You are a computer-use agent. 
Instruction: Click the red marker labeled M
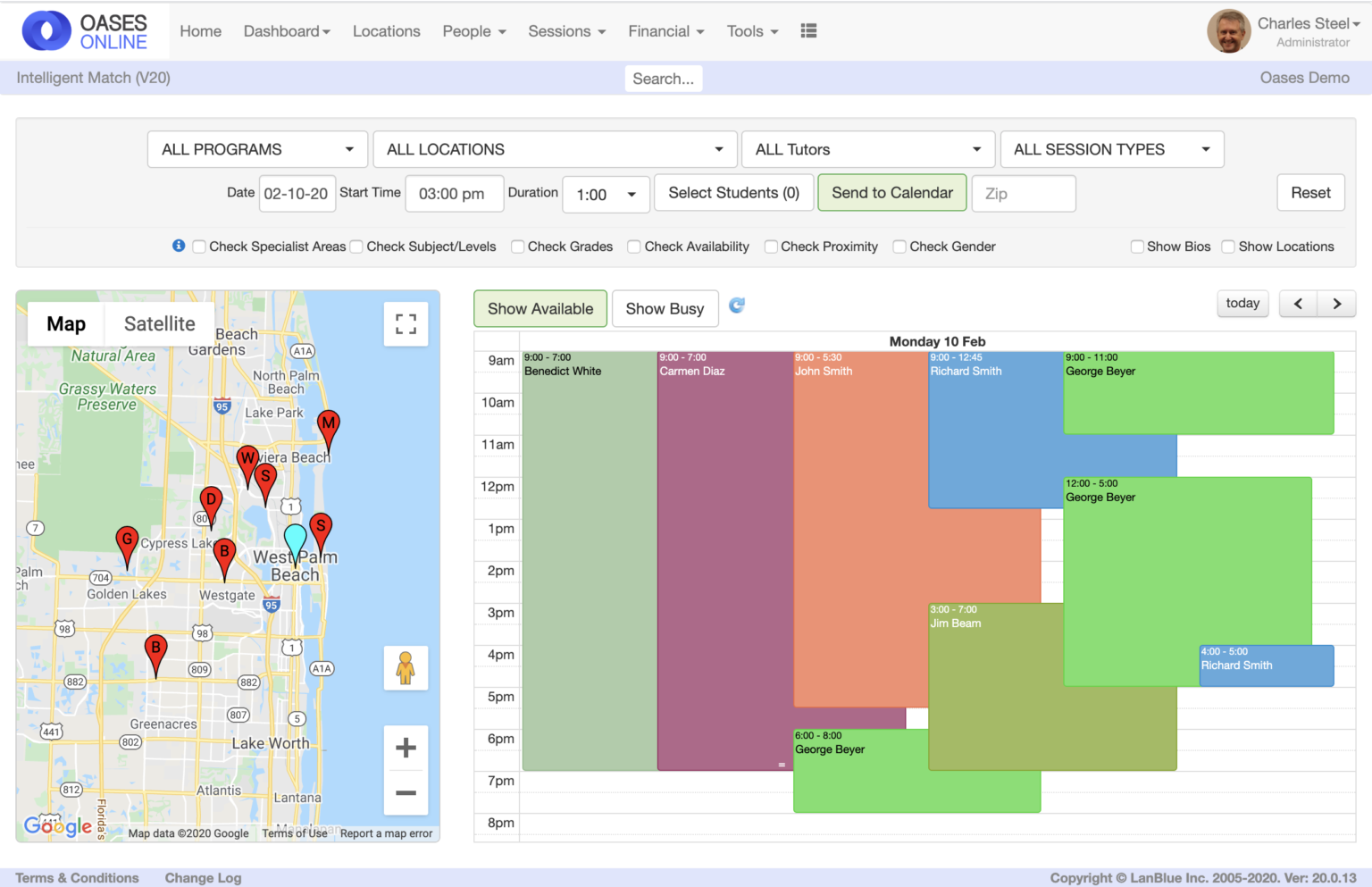[x=328, y=424]
